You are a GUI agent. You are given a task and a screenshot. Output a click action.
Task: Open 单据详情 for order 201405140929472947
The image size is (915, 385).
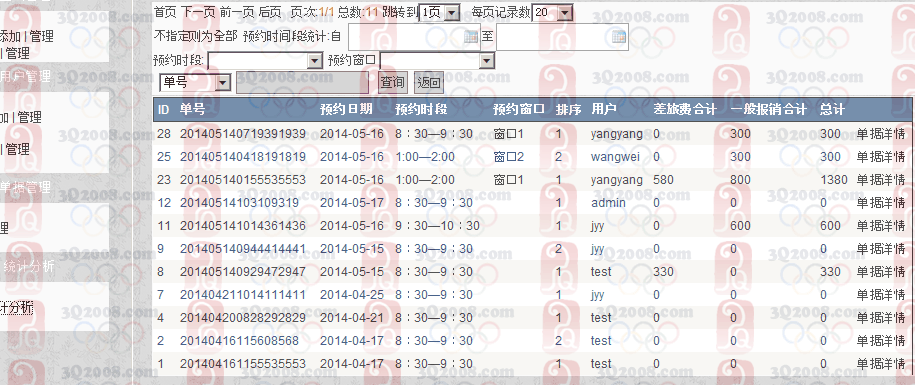881,272
